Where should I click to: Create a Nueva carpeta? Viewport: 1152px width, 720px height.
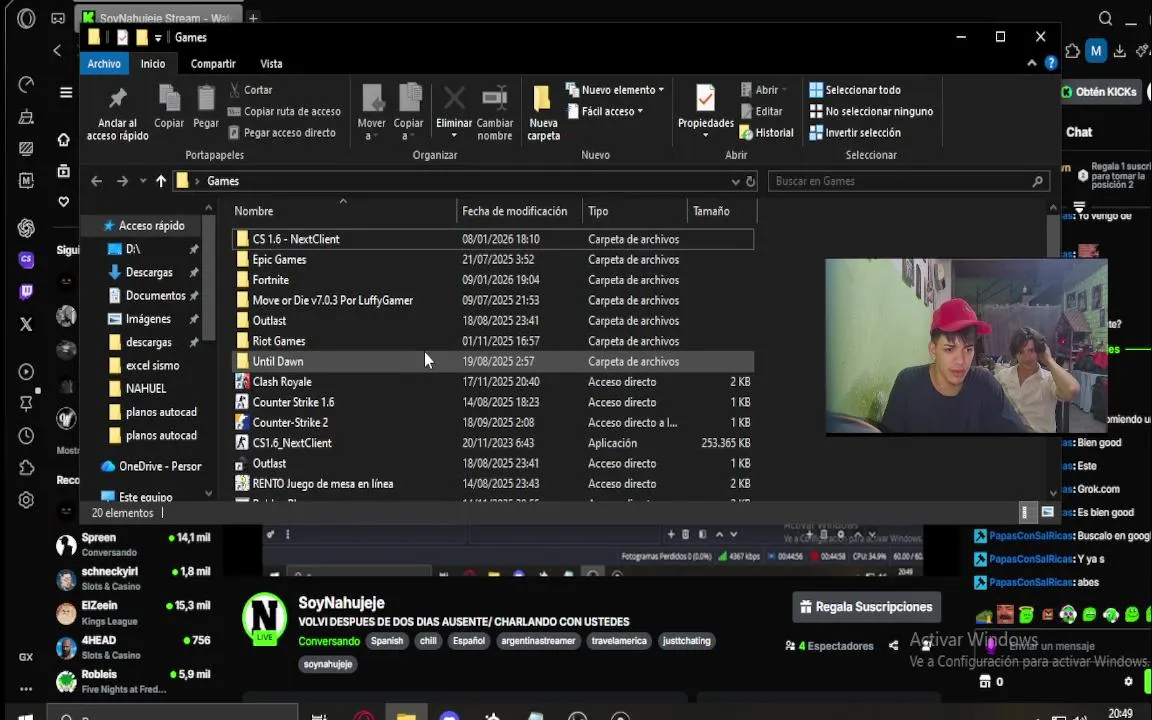pos(544,112)
